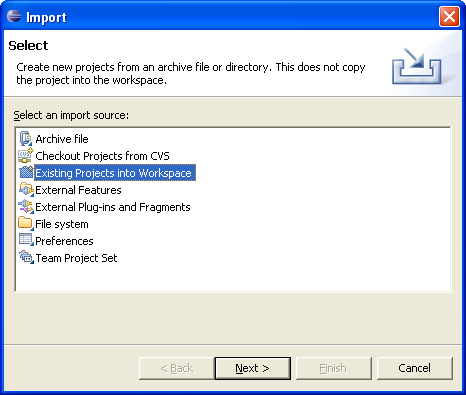This screenshot has height=395, width=466.
Task: Cancel the Import dialog
Action: click(415, 368)
